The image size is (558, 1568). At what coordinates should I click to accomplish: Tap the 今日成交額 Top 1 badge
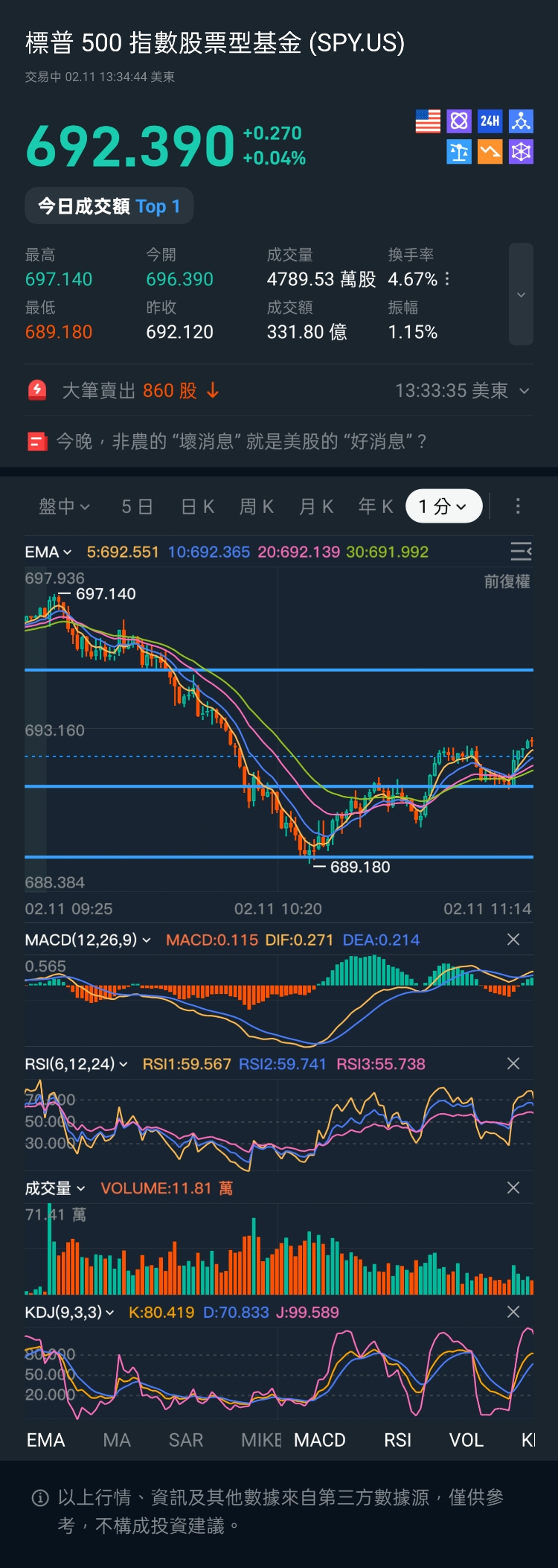pyautogui.click(x=109, y=206)
